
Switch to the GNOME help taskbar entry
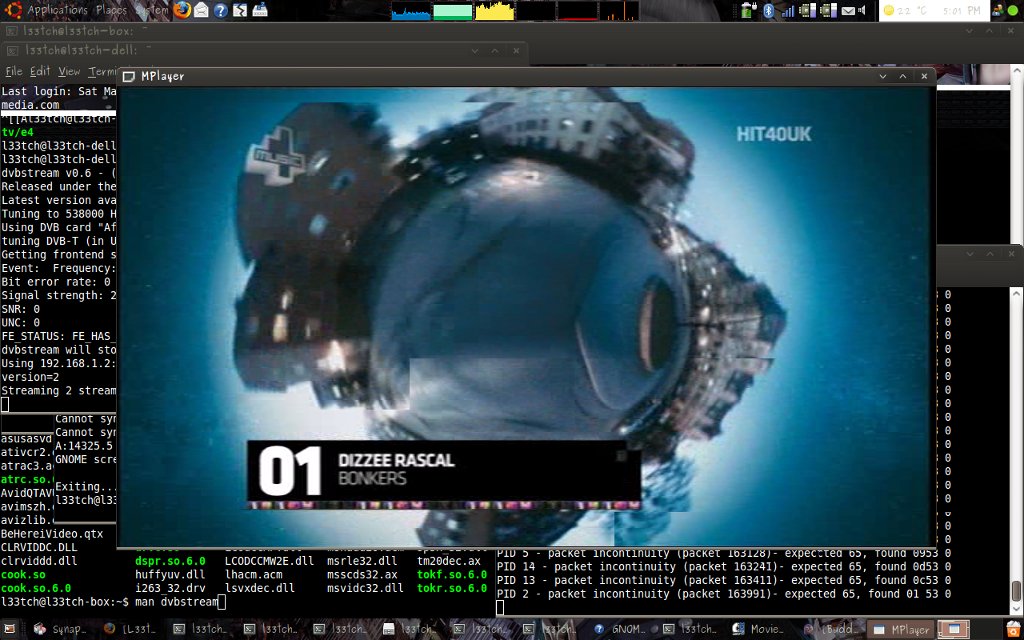(x=619, y=629)
